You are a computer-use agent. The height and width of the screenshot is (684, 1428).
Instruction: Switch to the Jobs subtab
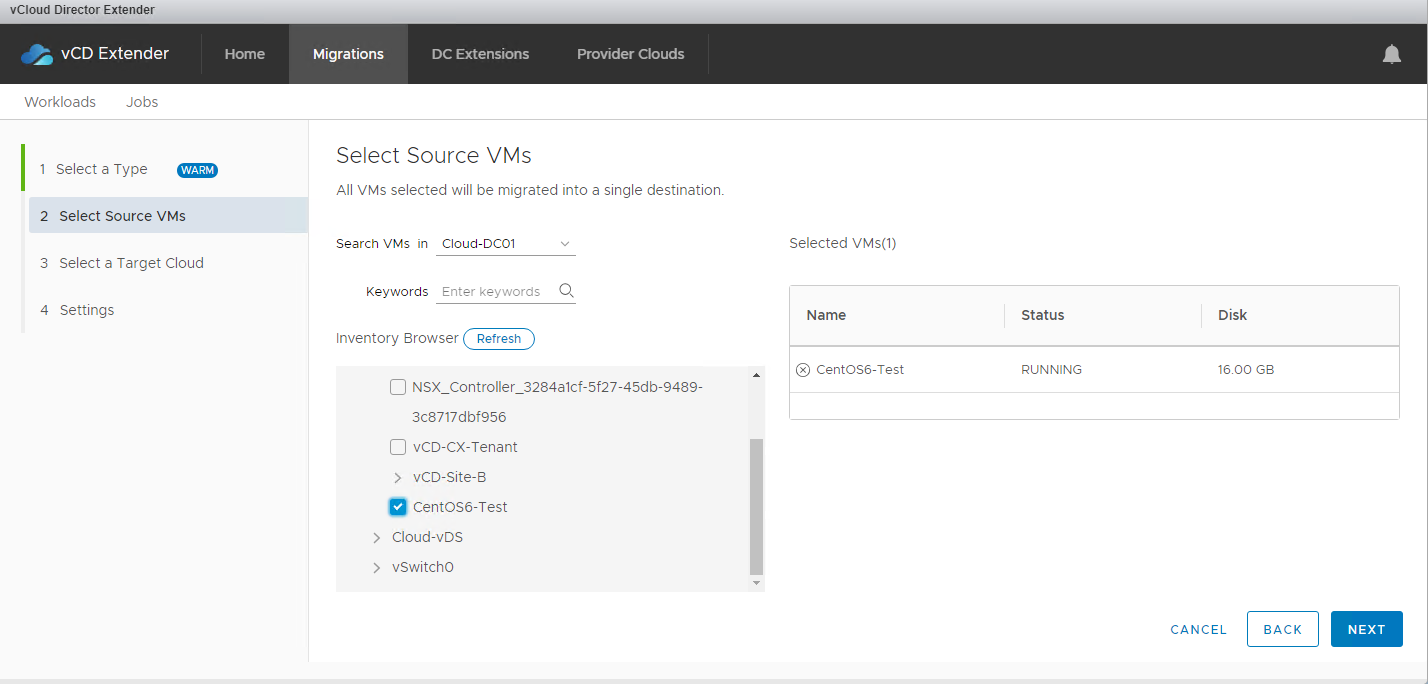(142, 102)
